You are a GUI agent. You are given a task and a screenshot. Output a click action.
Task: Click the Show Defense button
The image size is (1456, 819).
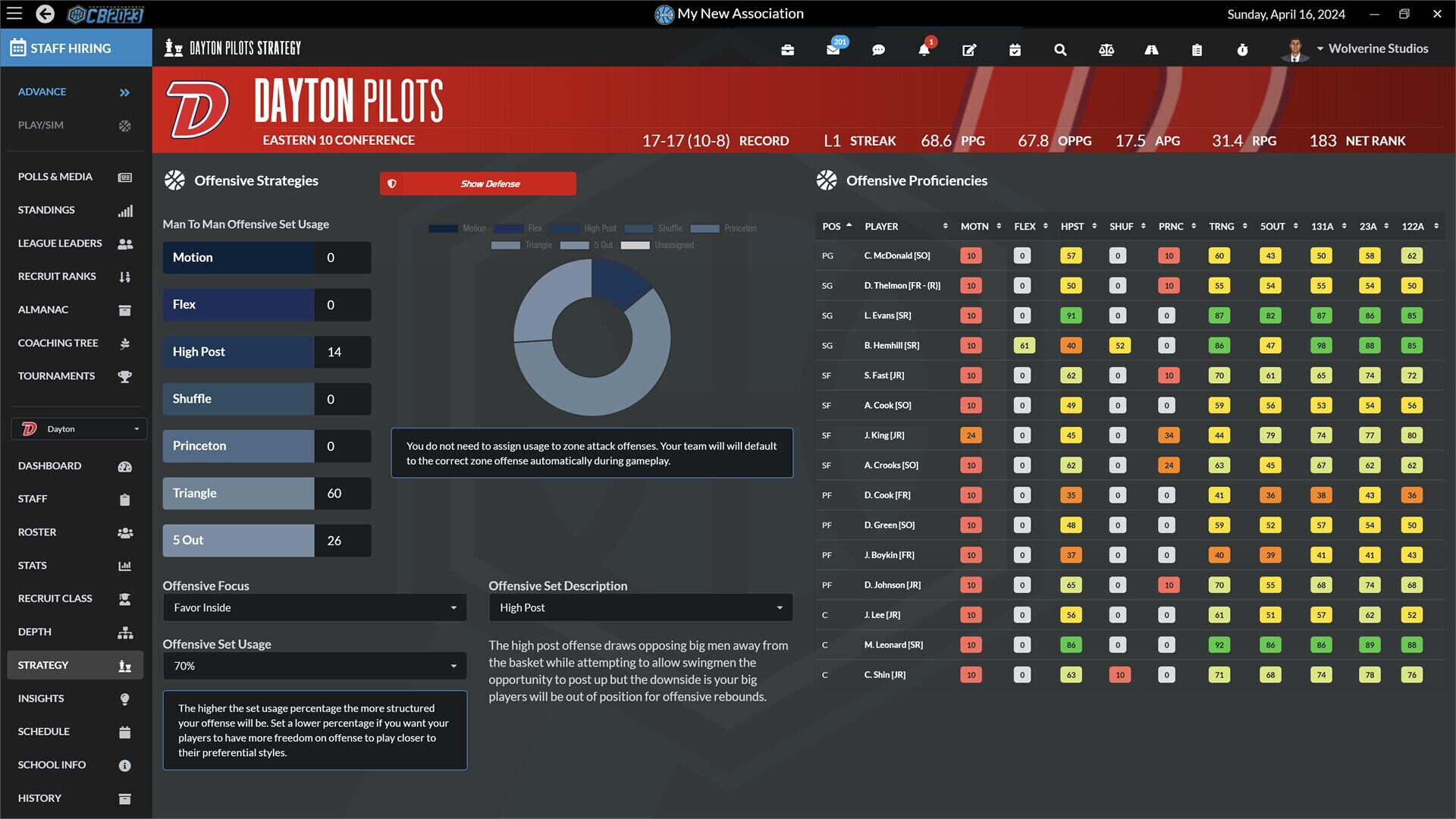click(477, 183)
